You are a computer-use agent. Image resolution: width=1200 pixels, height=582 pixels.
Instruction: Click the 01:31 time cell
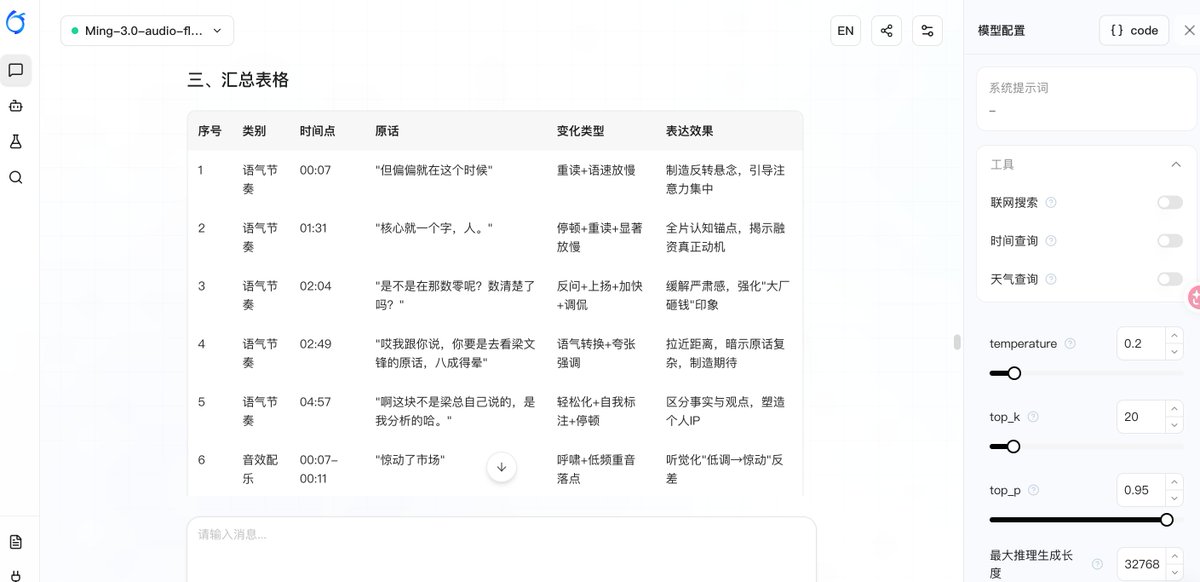pos(313,228)
